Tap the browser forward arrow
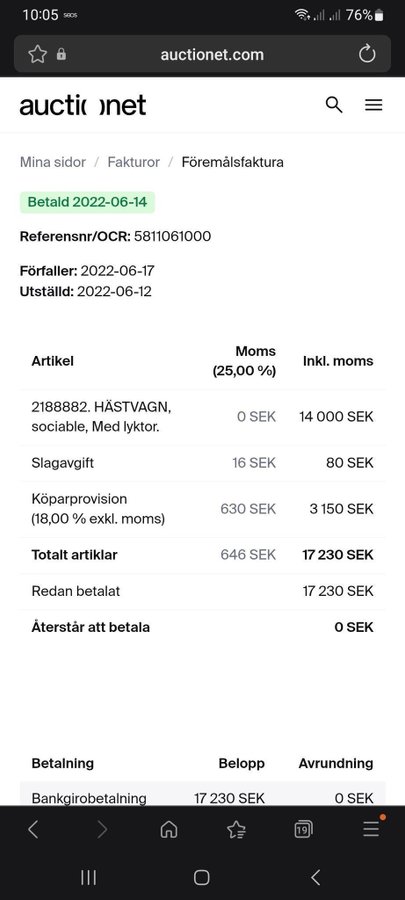Viewport: 405px width, 900px height. click(102, 829)
